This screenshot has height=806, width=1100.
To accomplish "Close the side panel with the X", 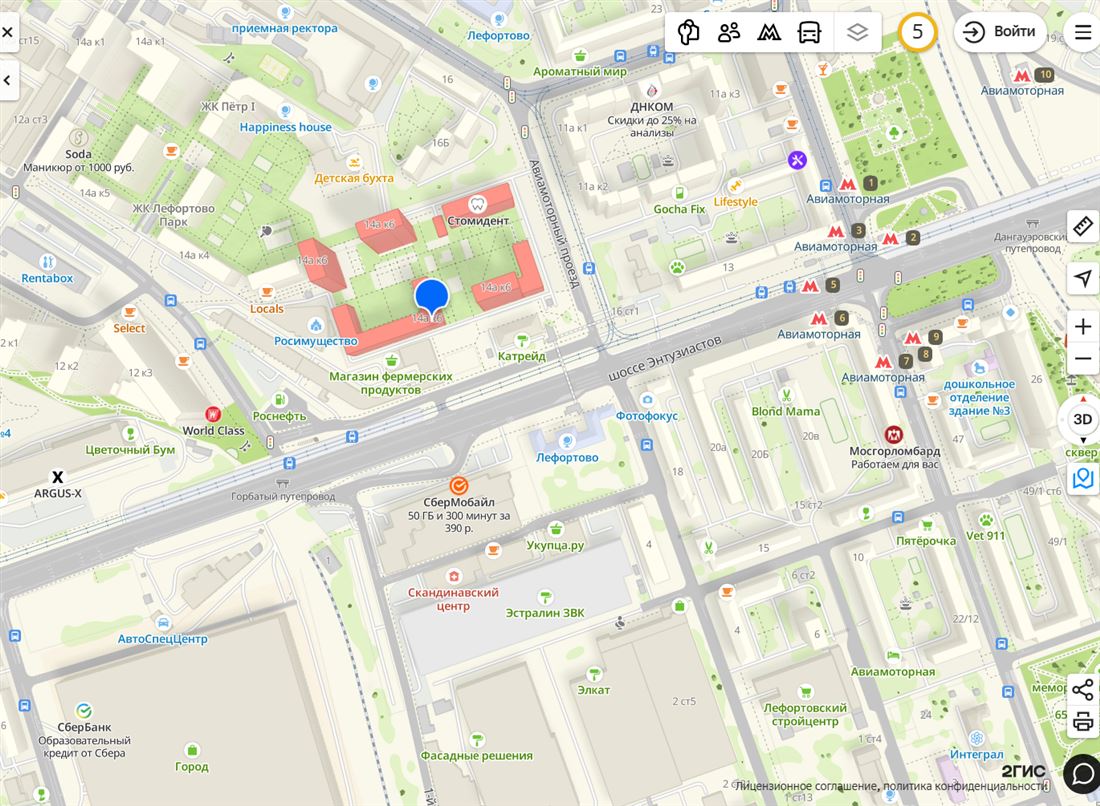I will (x=7, y=32).
